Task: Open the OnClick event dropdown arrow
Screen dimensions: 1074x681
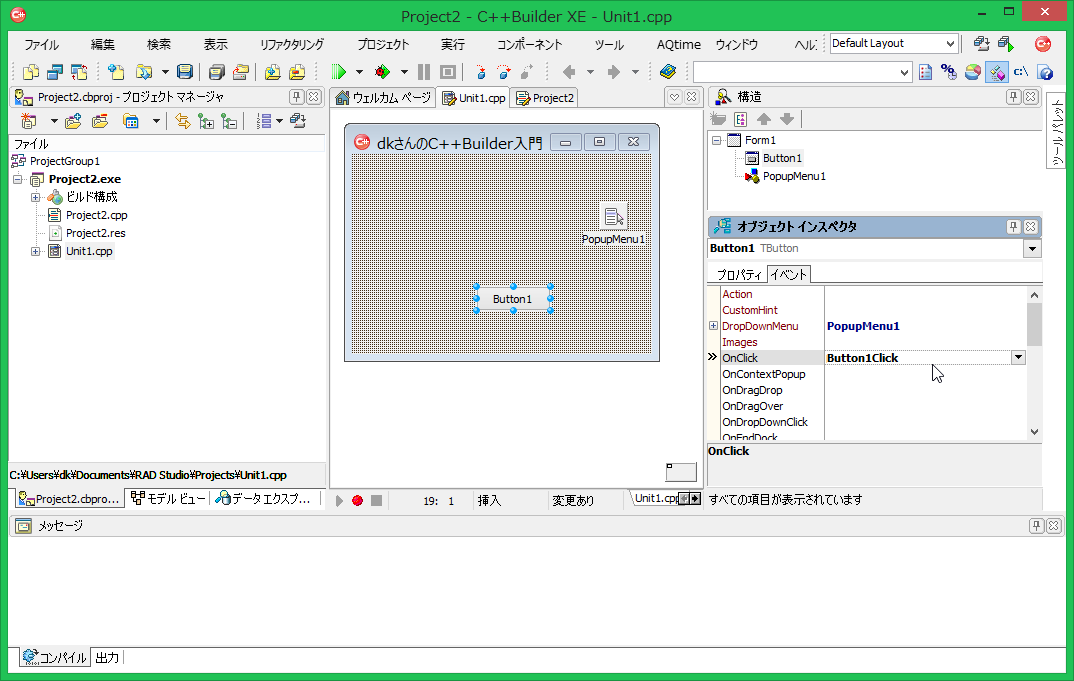Action: [1018, 358]
